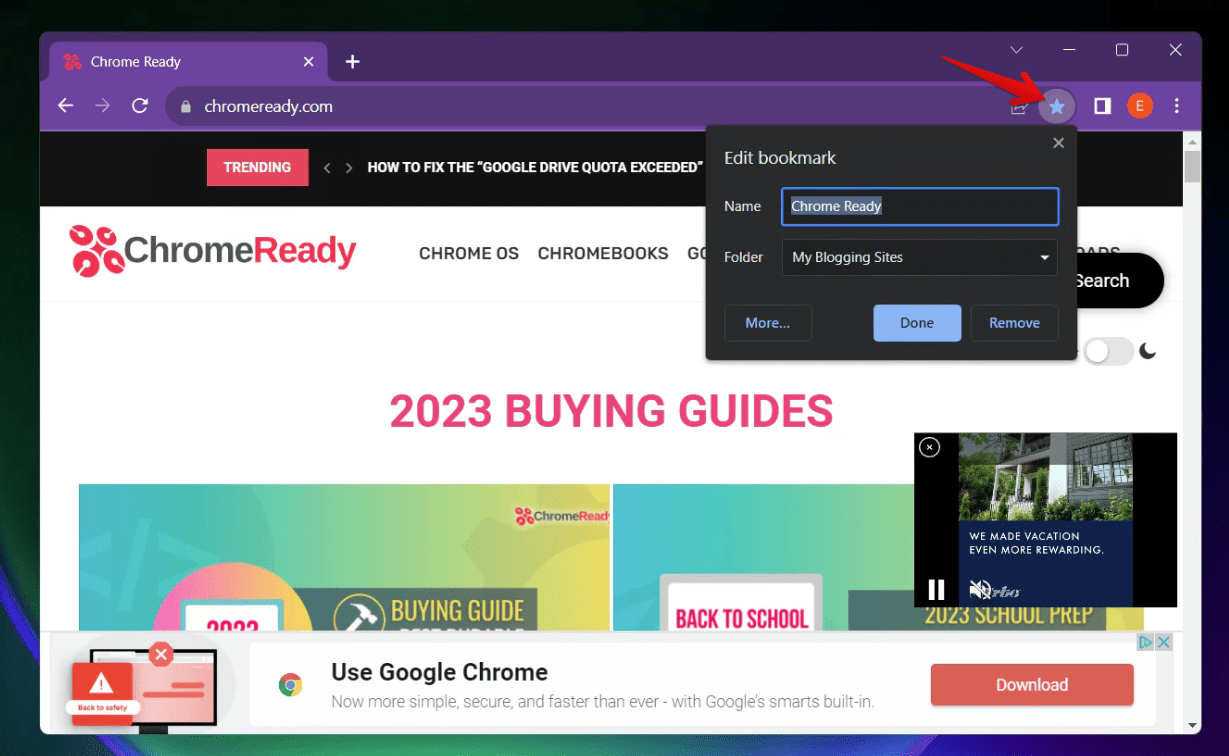Viewport: 1229px width, 756px height.
Task: Open the browser side panel icon
Action: click(1102, 106)
